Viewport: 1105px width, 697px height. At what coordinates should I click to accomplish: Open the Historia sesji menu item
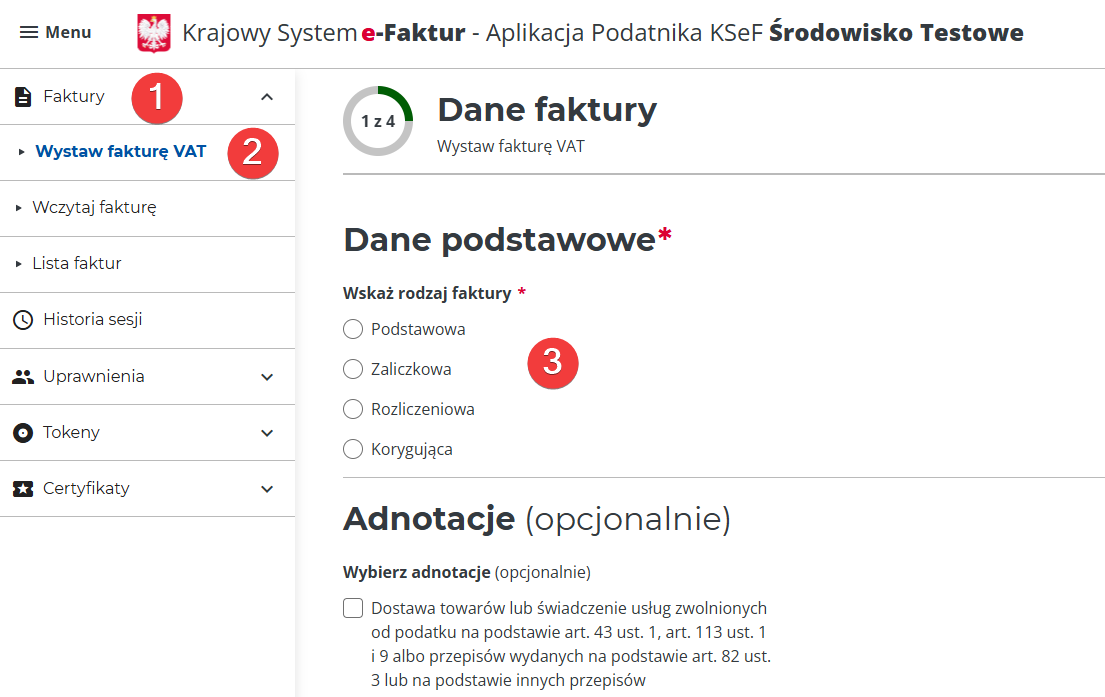pos(90,320)
